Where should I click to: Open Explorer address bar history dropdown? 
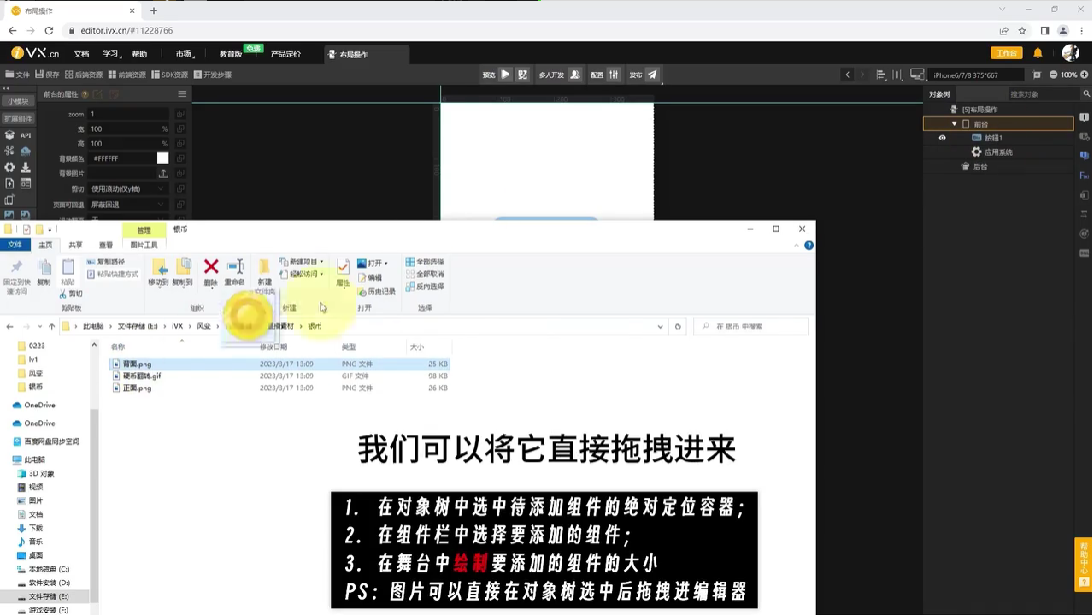(660, 327)
